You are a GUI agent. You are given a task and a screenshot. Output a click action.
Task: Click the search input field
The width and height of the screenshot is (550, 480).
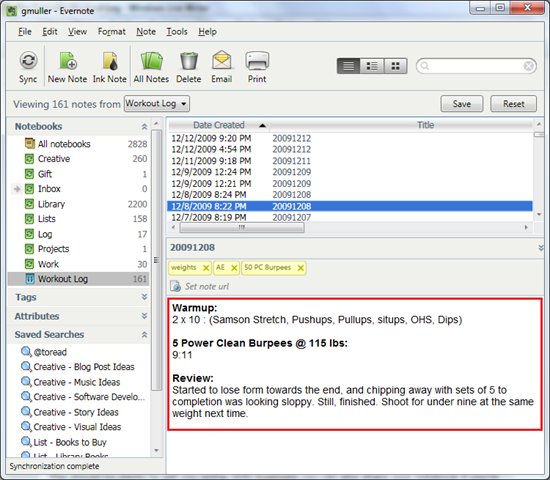[476, 66]
